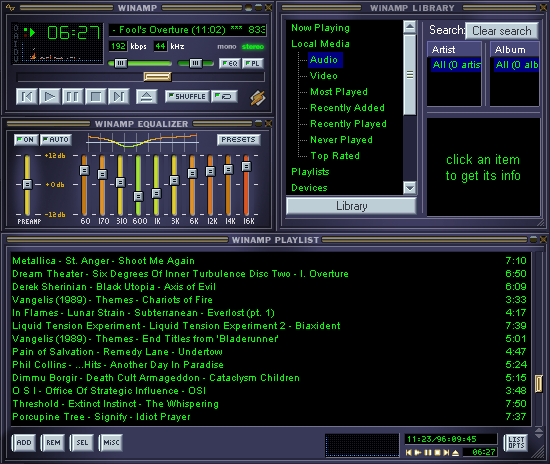Screen dimensions: 550x464
Task: Toggle the Repeat button
Action: click(x=224, y=96)
